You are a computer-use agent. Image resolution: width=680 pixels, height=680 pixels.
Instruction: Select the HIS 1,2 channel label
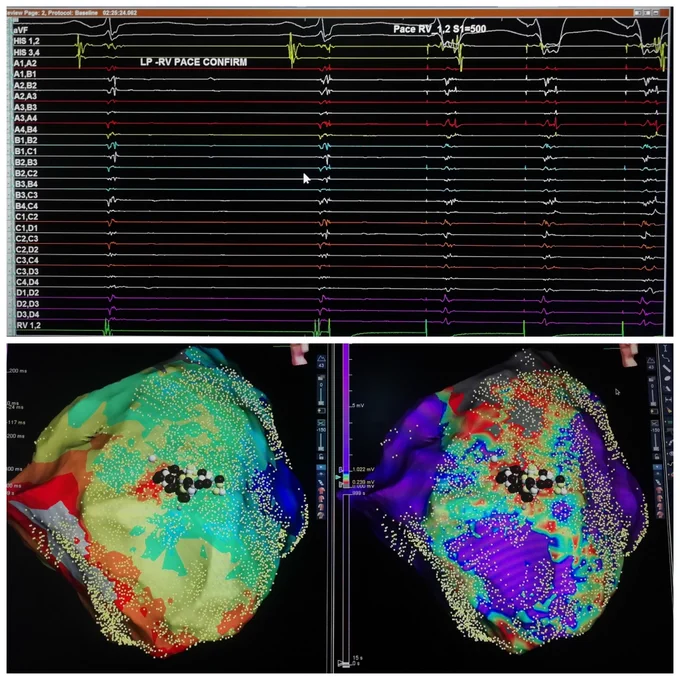tap(26, 41)
